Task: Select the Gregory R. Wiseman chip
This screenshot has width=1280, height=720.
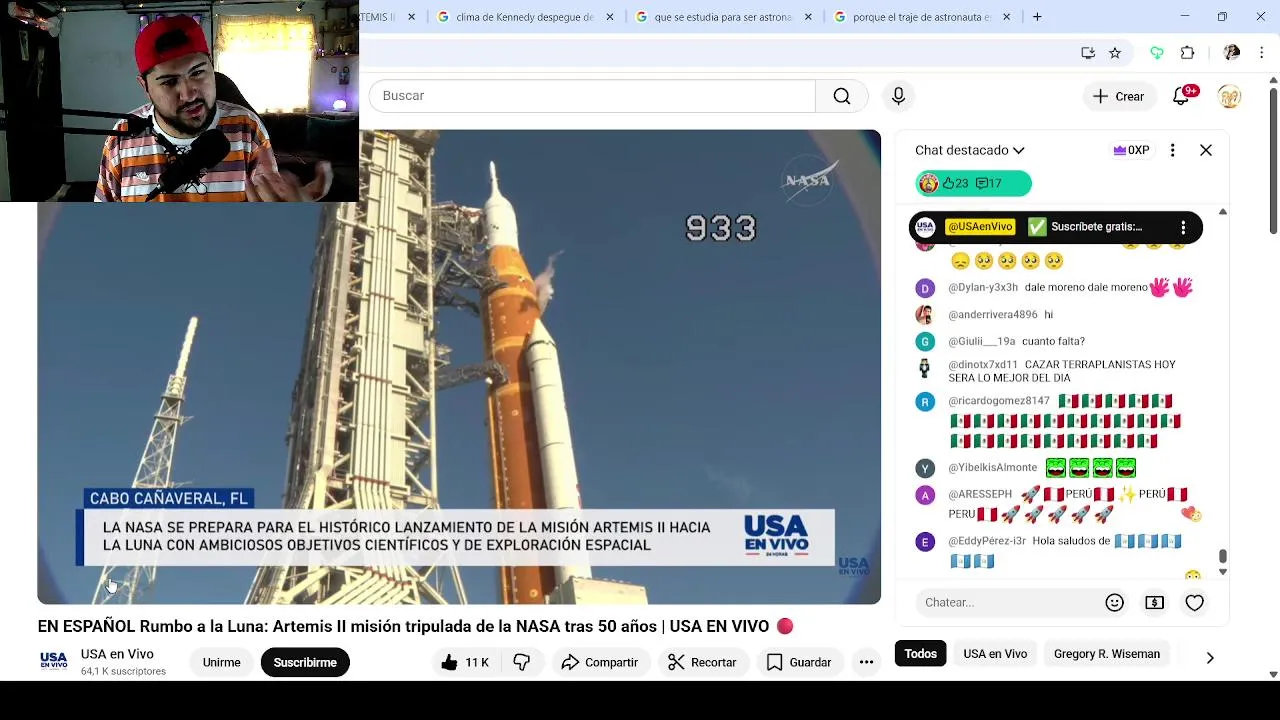Action: pos(1106,654)
